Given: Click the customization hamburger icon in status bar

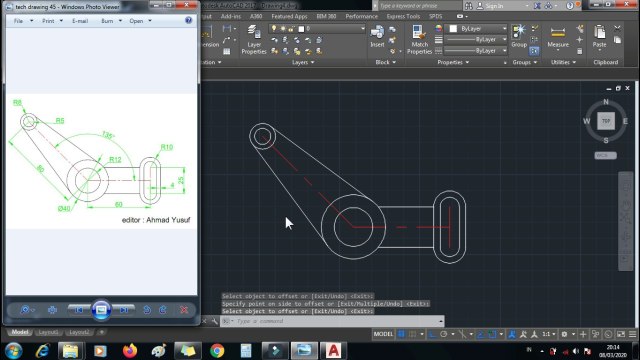Looking at the screenshot, I should click(633, 334).
